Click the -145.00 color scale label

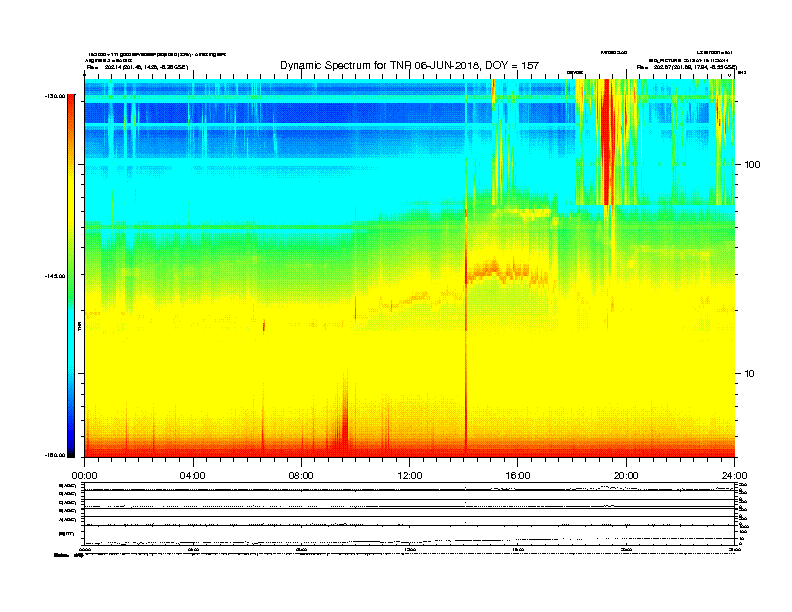click(x=55, y=276)
